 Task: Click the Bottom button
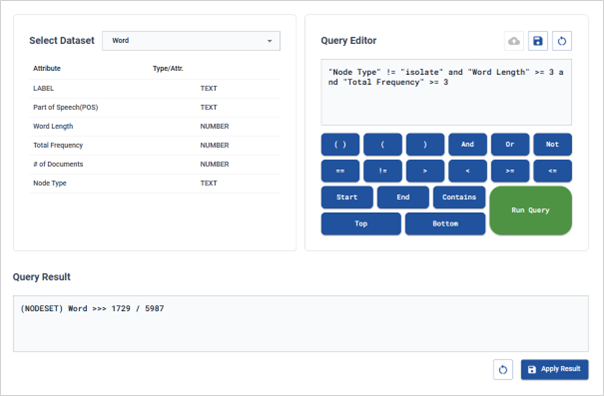[x=445, y=224]
